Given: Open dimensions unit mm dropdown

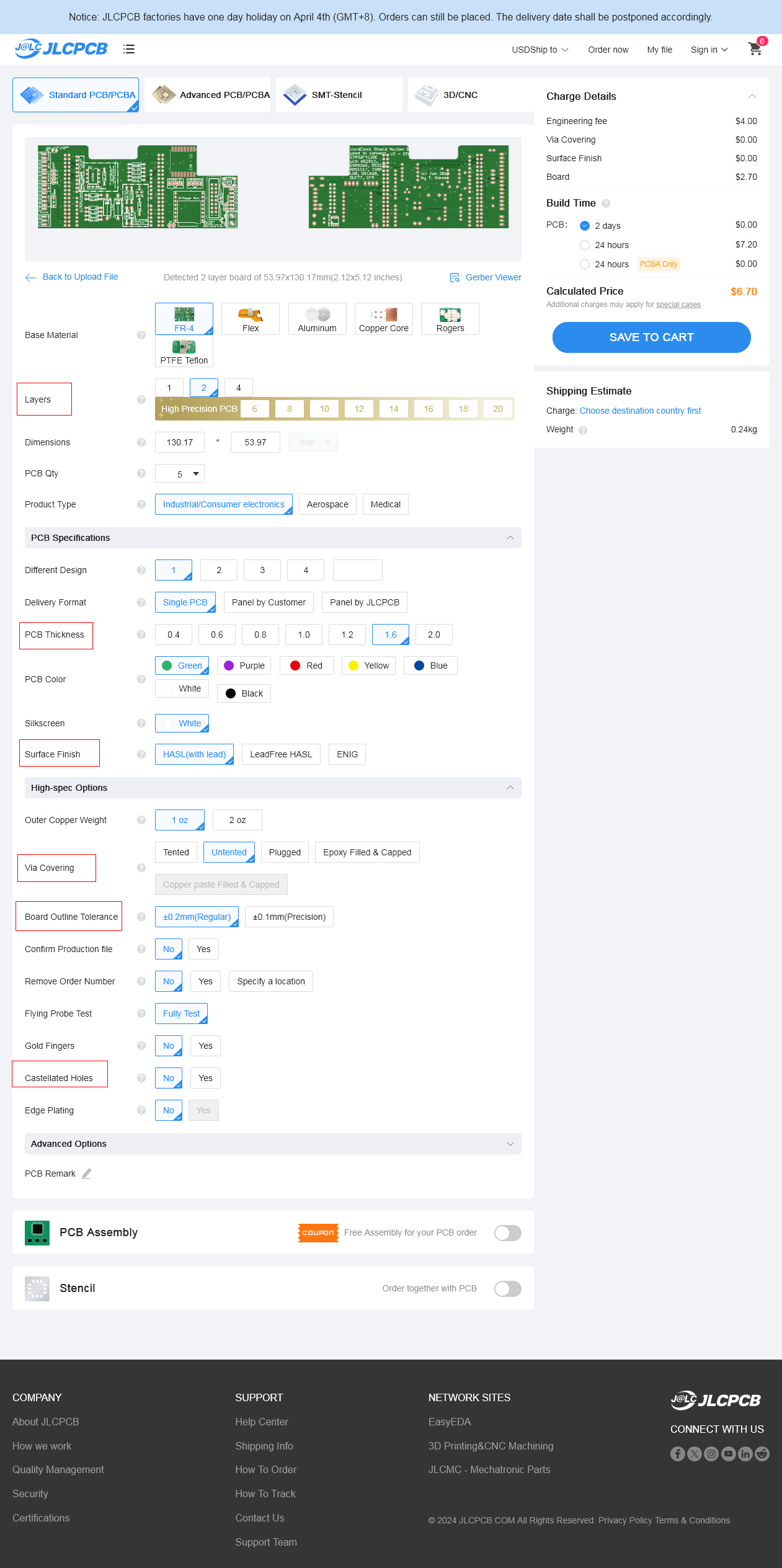Looking at the screenshot, I should (x=313, y=442).
